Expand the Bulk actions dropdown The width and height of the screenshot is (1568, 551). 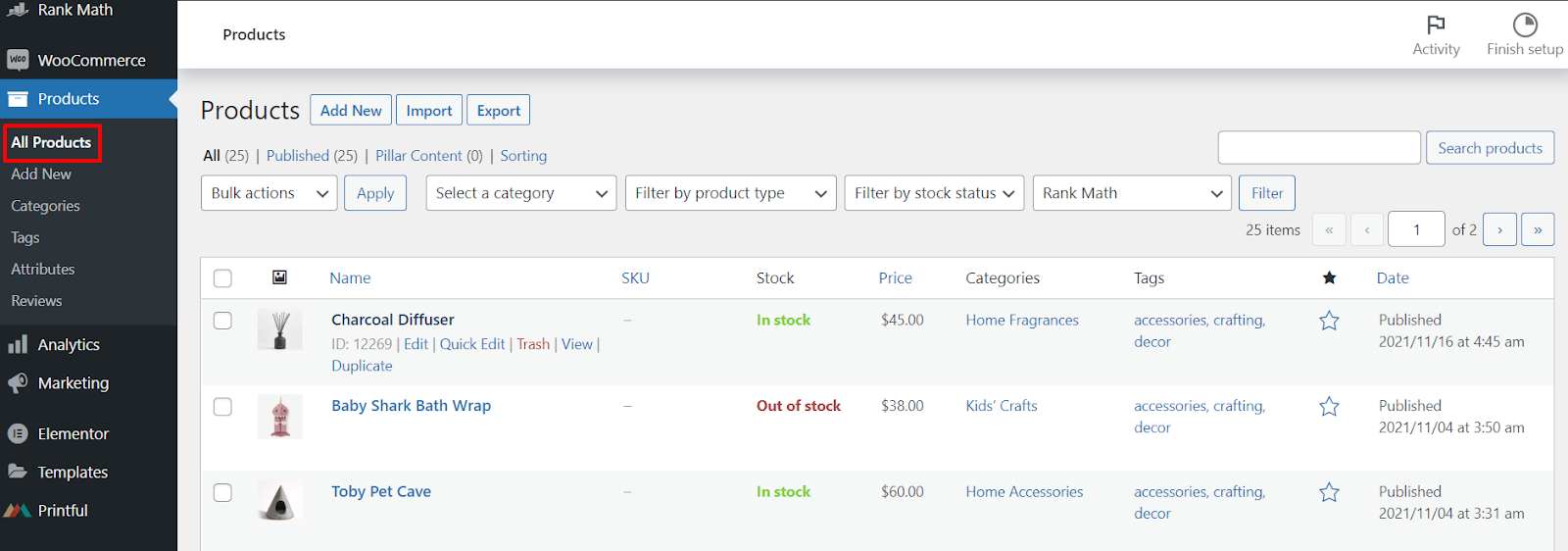269,193
